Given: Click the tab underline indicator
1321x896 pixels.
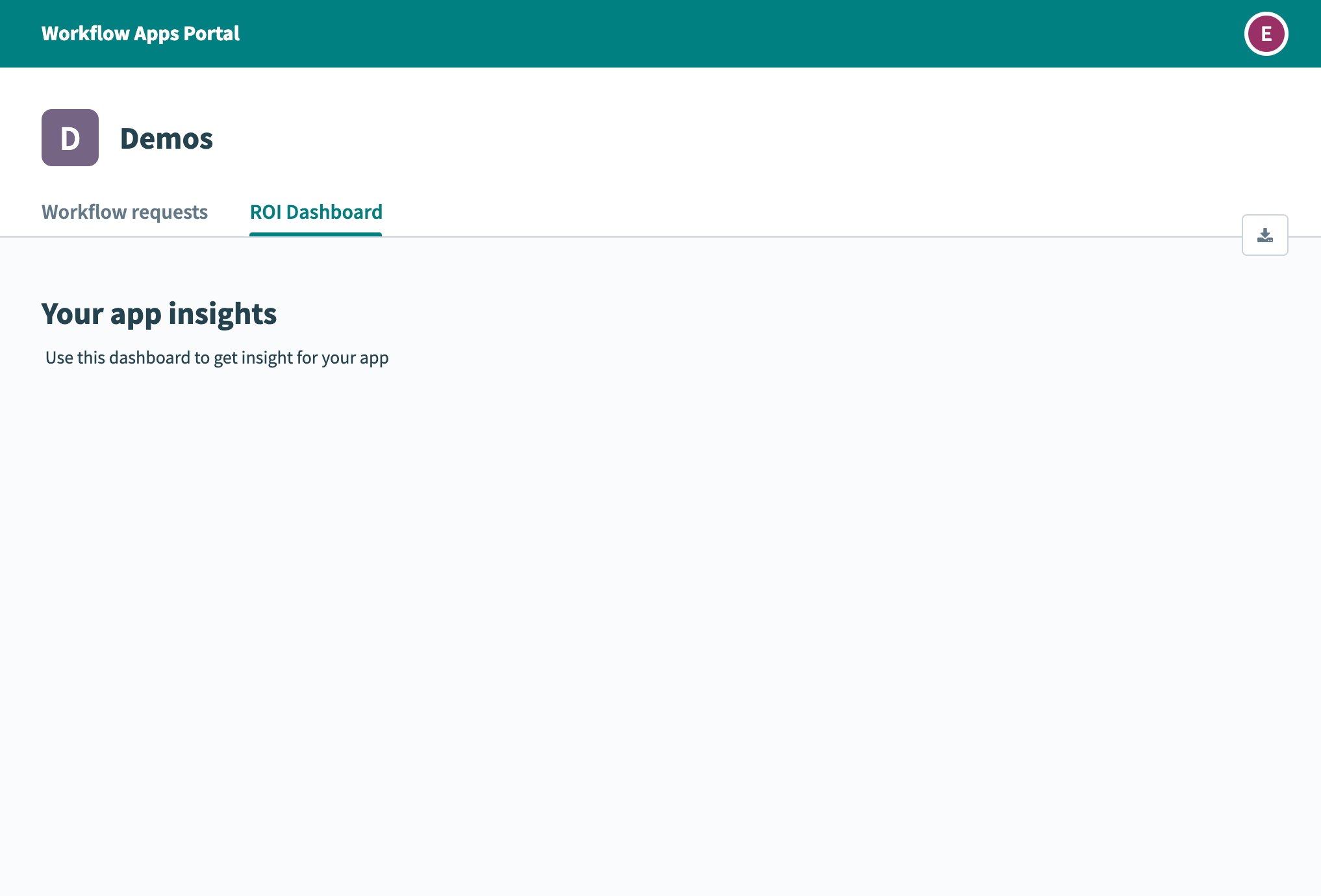Looking at the screenshot, I should click(x=316, y=234).
